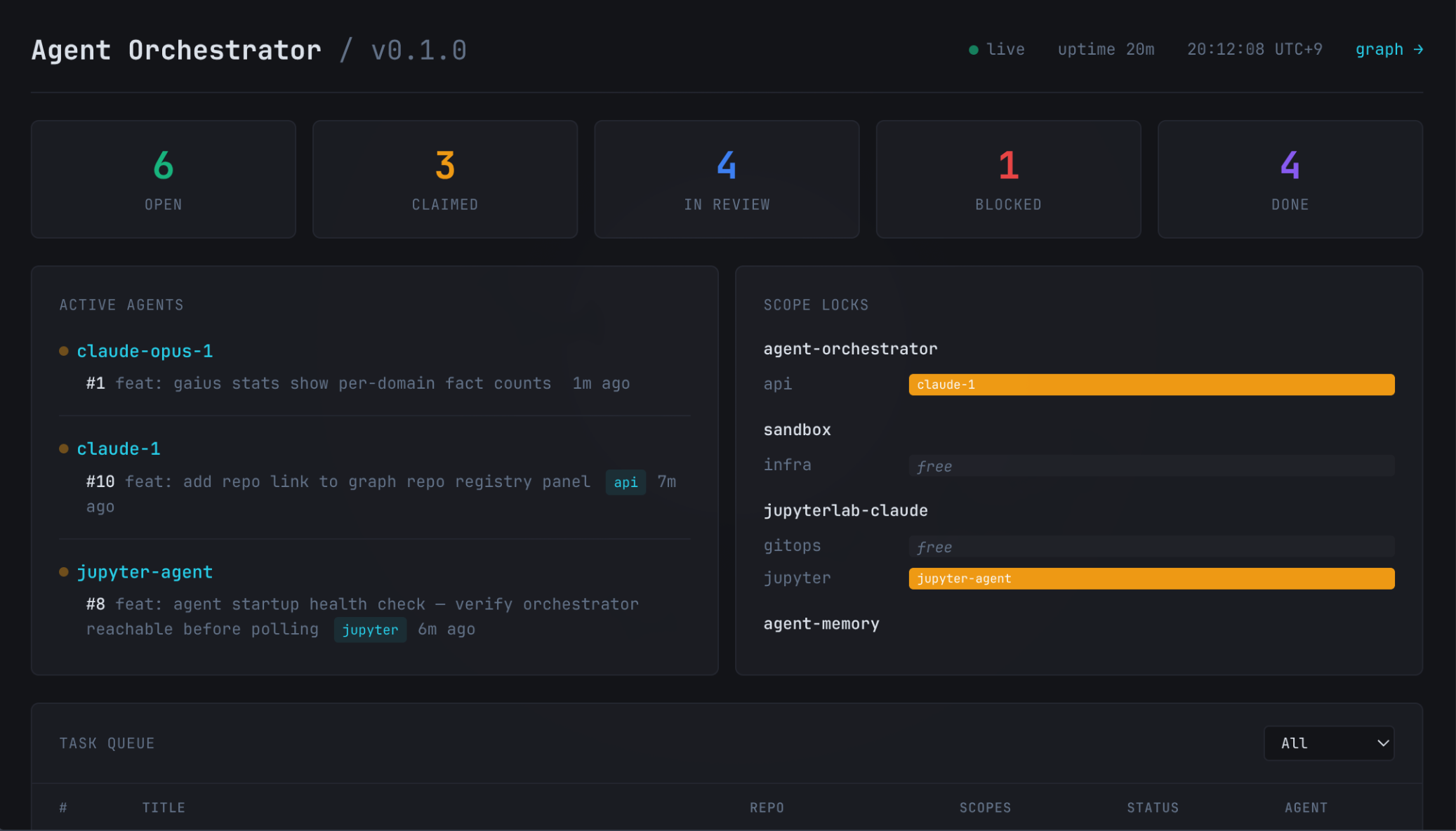
Task: Click the orange jupyter-agent lock bar
Action: pos(1151,578)
